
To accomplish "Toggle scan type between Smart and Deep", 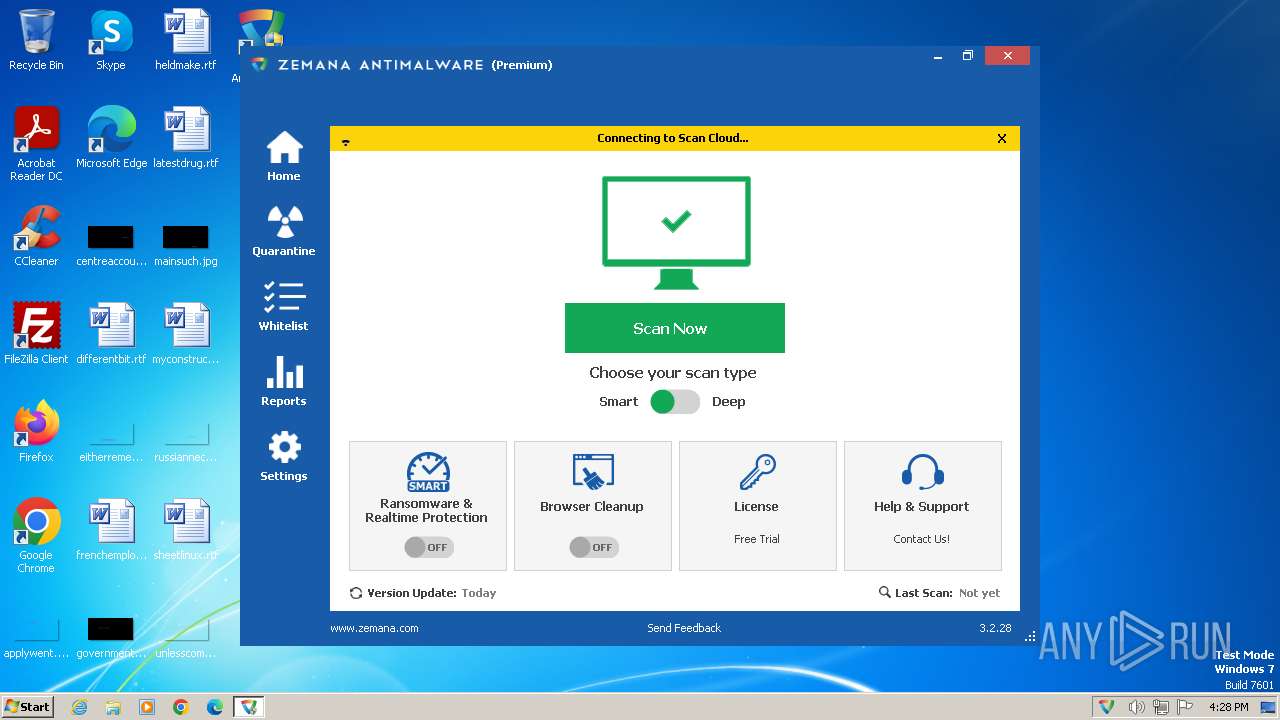I will [x=674, y=402].
